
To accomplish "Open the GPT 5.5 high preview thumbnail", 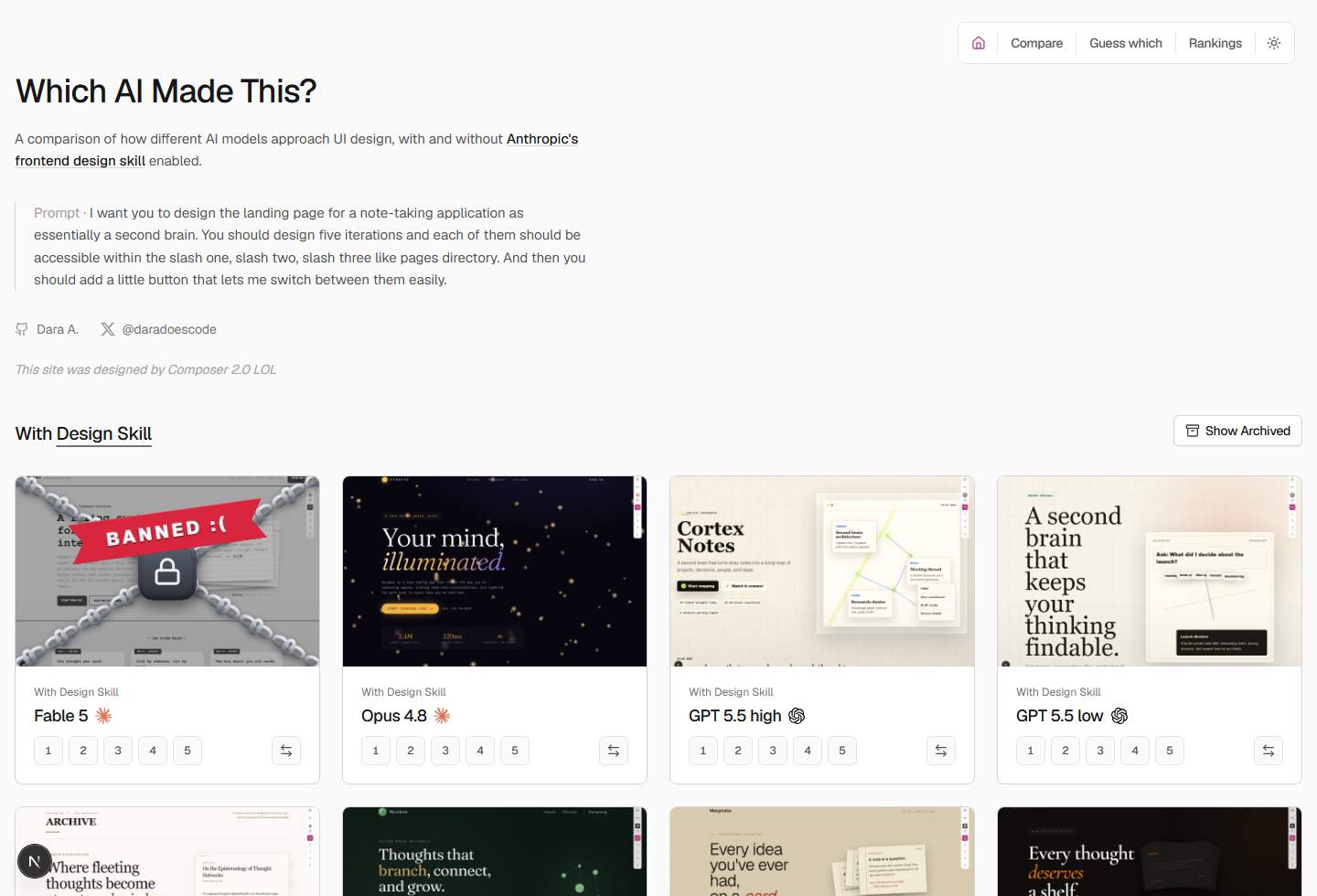I will (822, 571).
